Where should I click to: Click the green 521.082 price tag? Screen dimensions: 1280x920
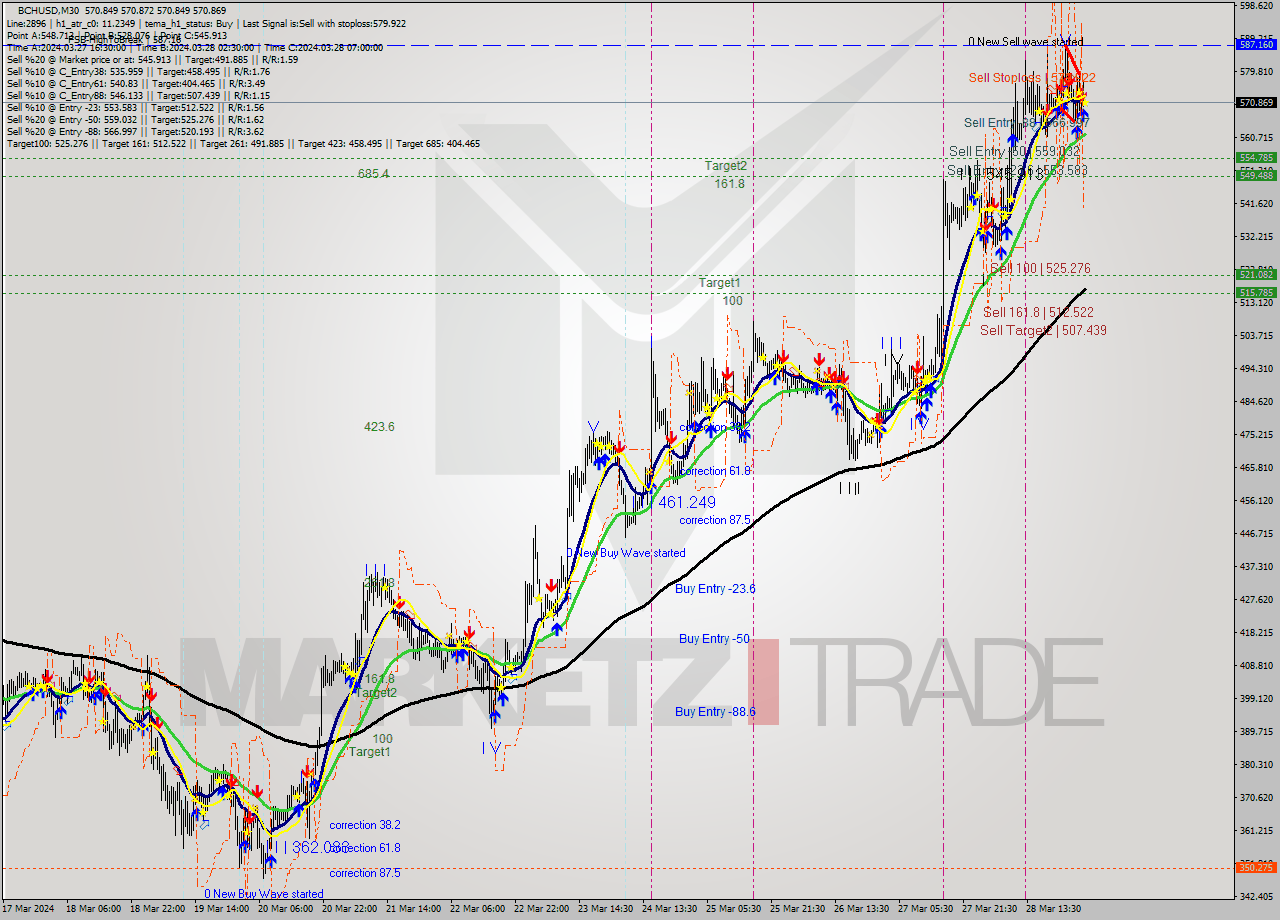[x=1256, y=274]
